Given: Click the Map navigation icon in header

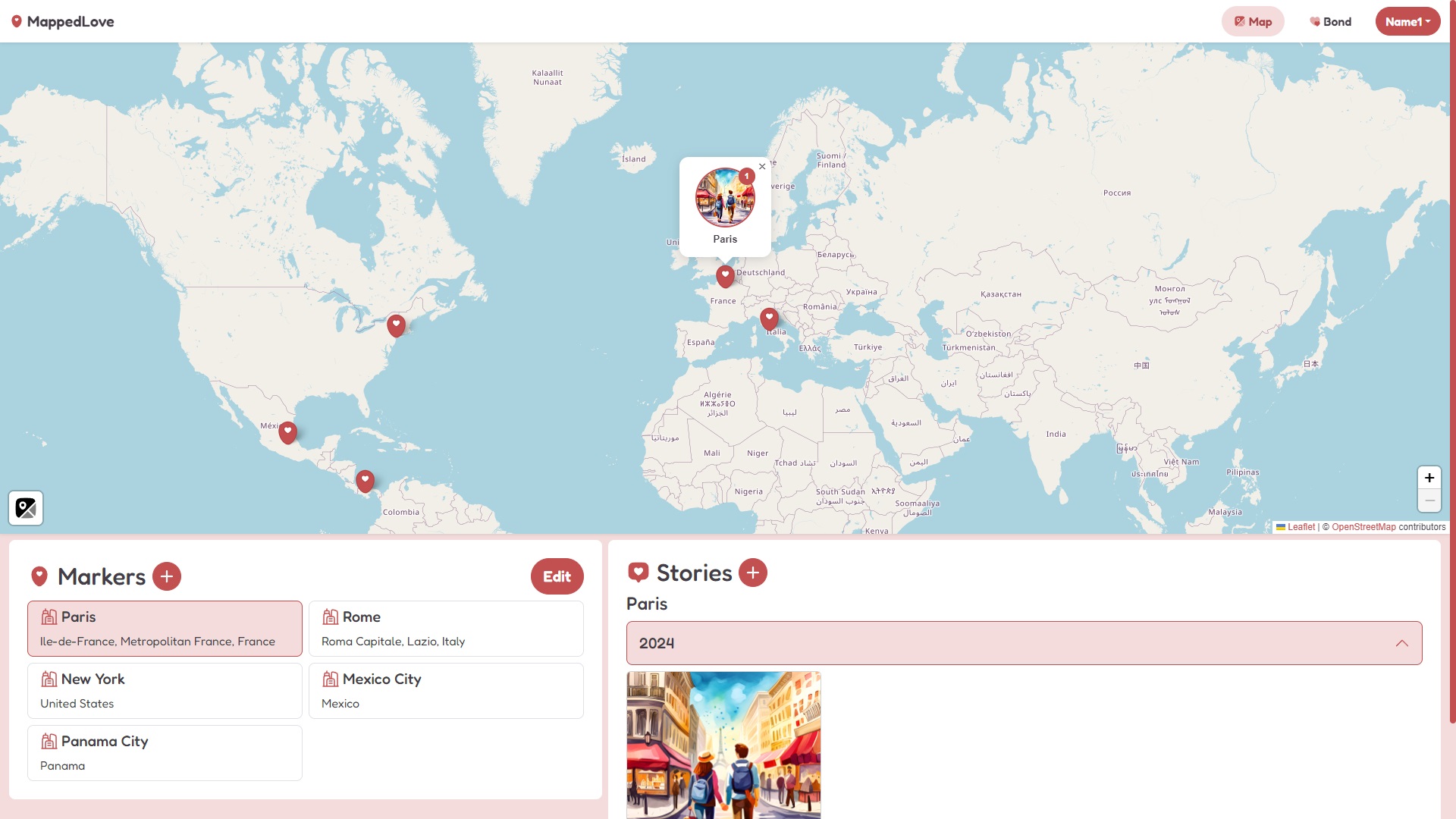Looking at the screenshot, I should [x=1239, y=21].
